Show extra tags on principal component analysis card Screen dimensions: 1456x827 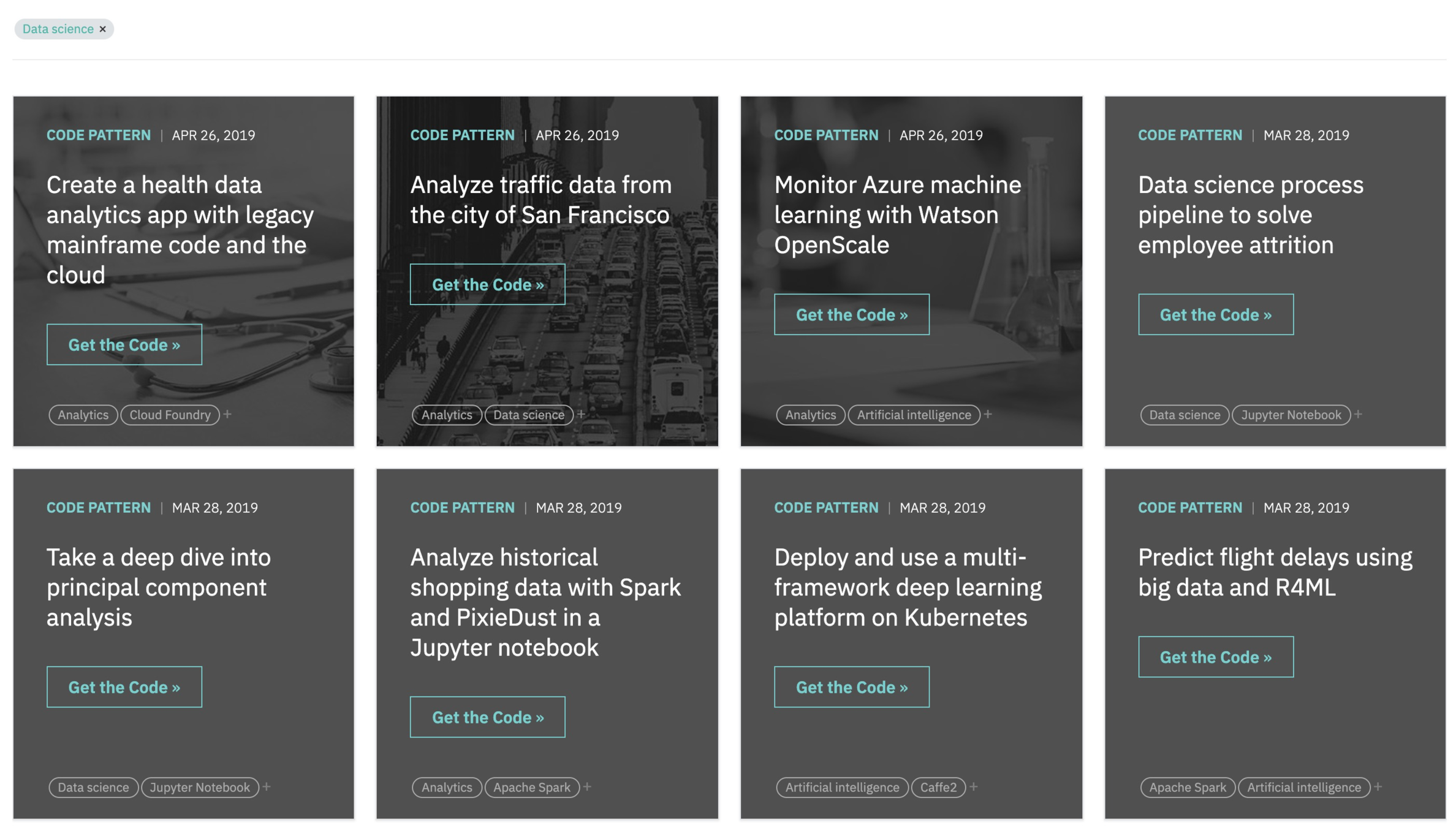point(267,787)
